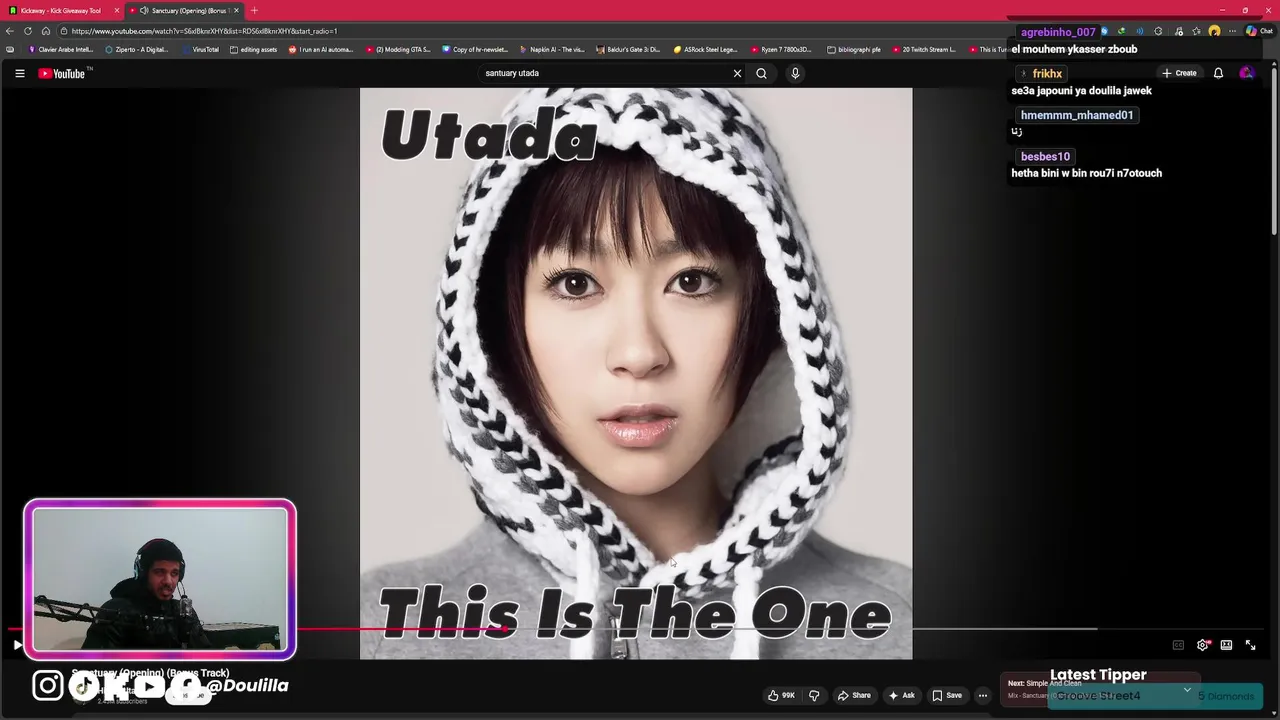The width and height of the screenshot is (1280, 720).
Task: Toggle closed captions on the player
Action: (x=1178, y=645)
